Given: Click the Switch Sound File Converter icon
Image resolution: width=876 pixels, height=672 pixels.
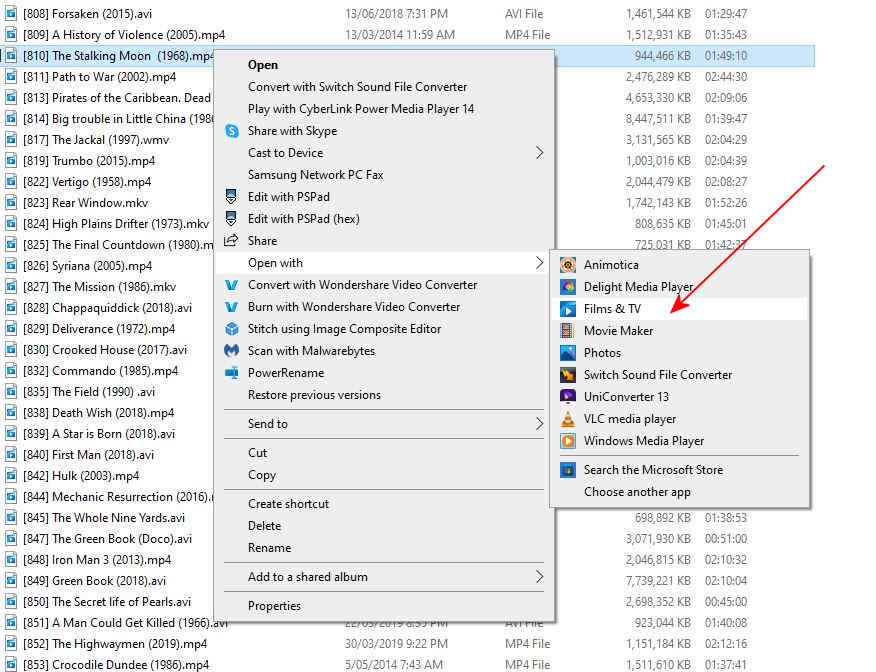Looking at the screenshot, I should (x=568, y=375).
